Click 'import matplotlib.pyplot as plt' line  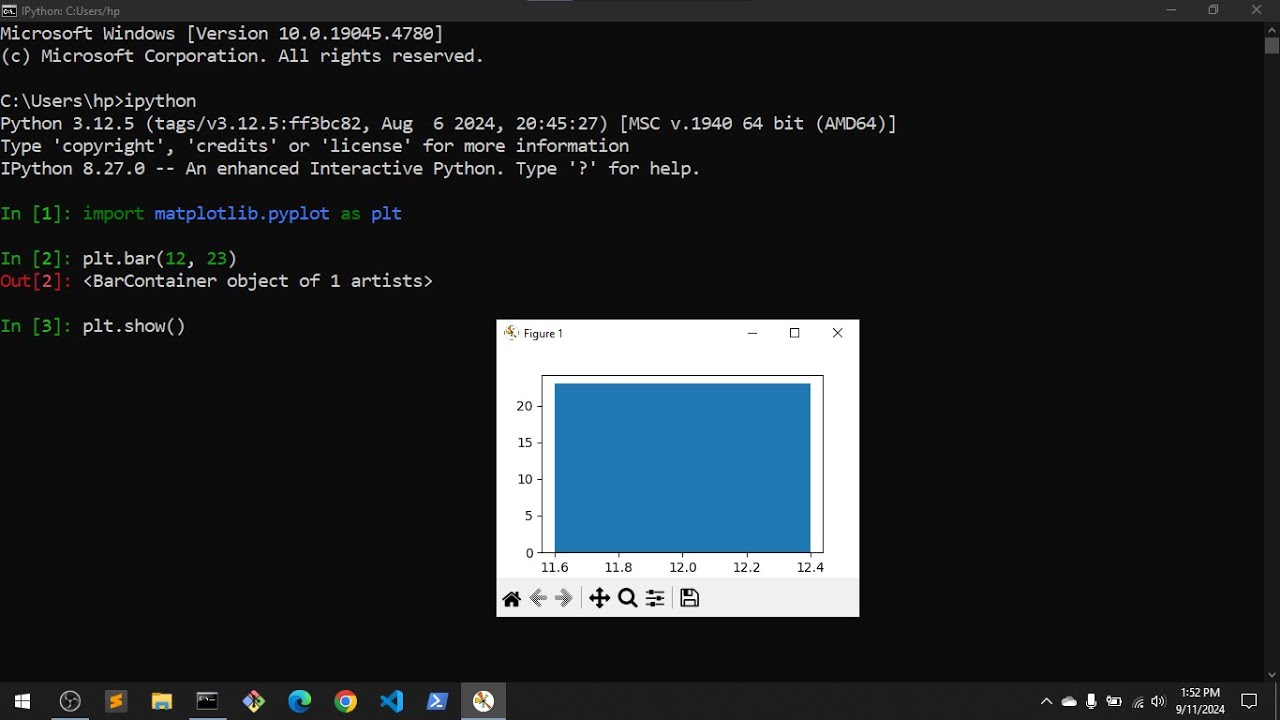242,214
